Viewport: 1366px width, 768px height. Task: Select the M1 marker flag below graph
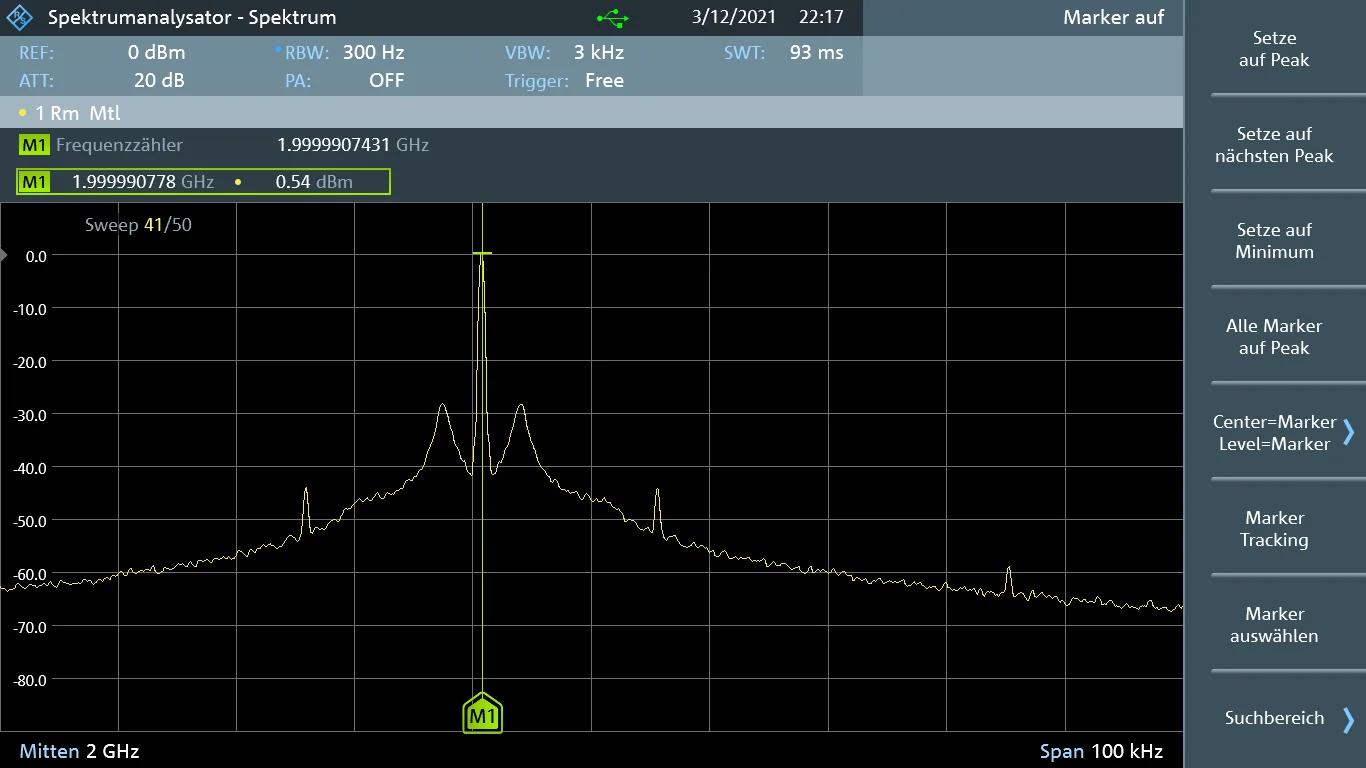pyautogui.click(x=482, y=713)
